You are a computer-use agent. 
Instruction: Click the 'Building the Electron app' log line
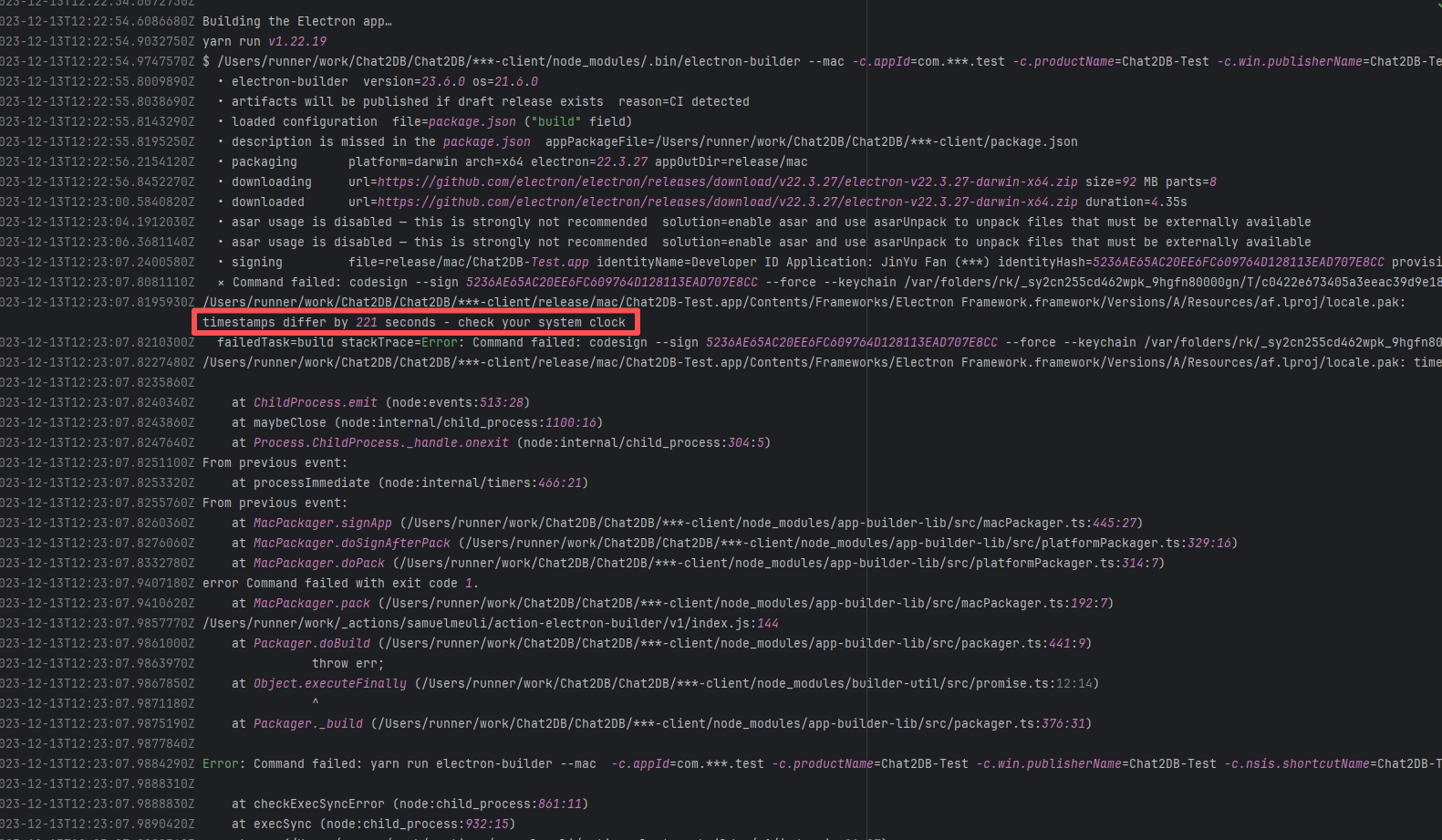coord(297,21)
